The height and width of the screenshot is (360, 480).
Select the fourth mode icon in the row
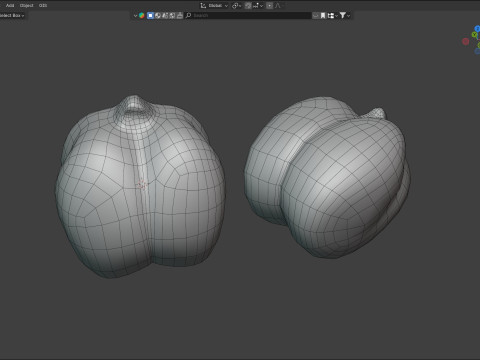(x=172, y=15)
